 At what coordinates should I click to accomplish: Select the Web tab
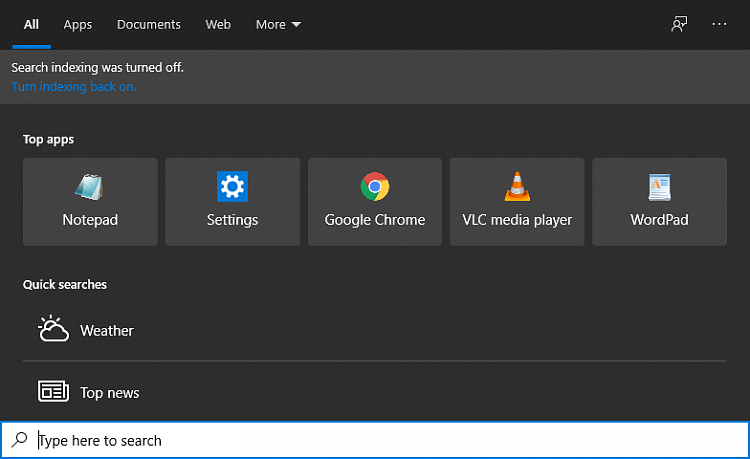tap(218, 24)
